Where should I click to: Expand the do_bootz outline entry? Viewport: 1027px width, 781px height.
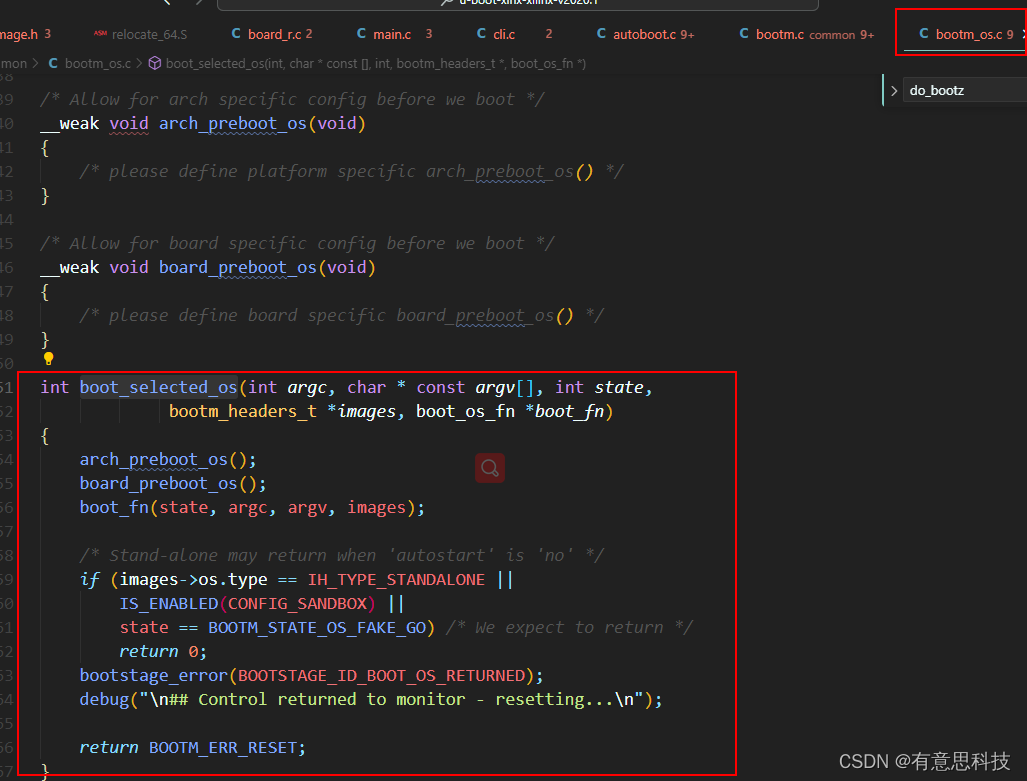pos(894,90)
